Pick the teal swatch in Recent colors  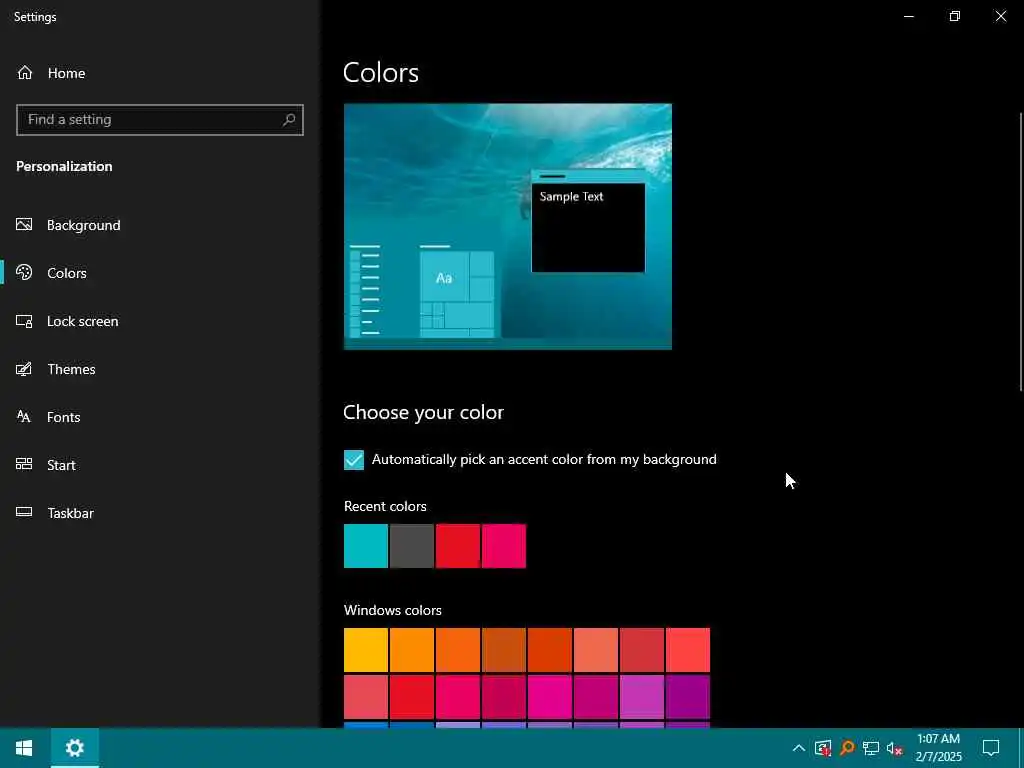point(366,546)
